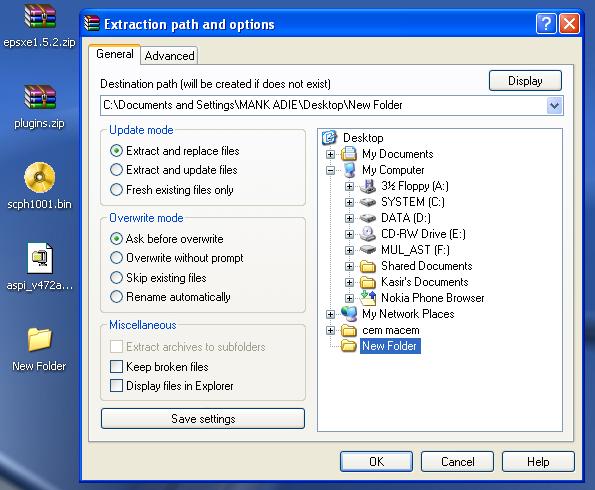This screenshot has width=595, height=490.
Task: Expand the SYSTEM (C:) node
Action: coord(349,202)
